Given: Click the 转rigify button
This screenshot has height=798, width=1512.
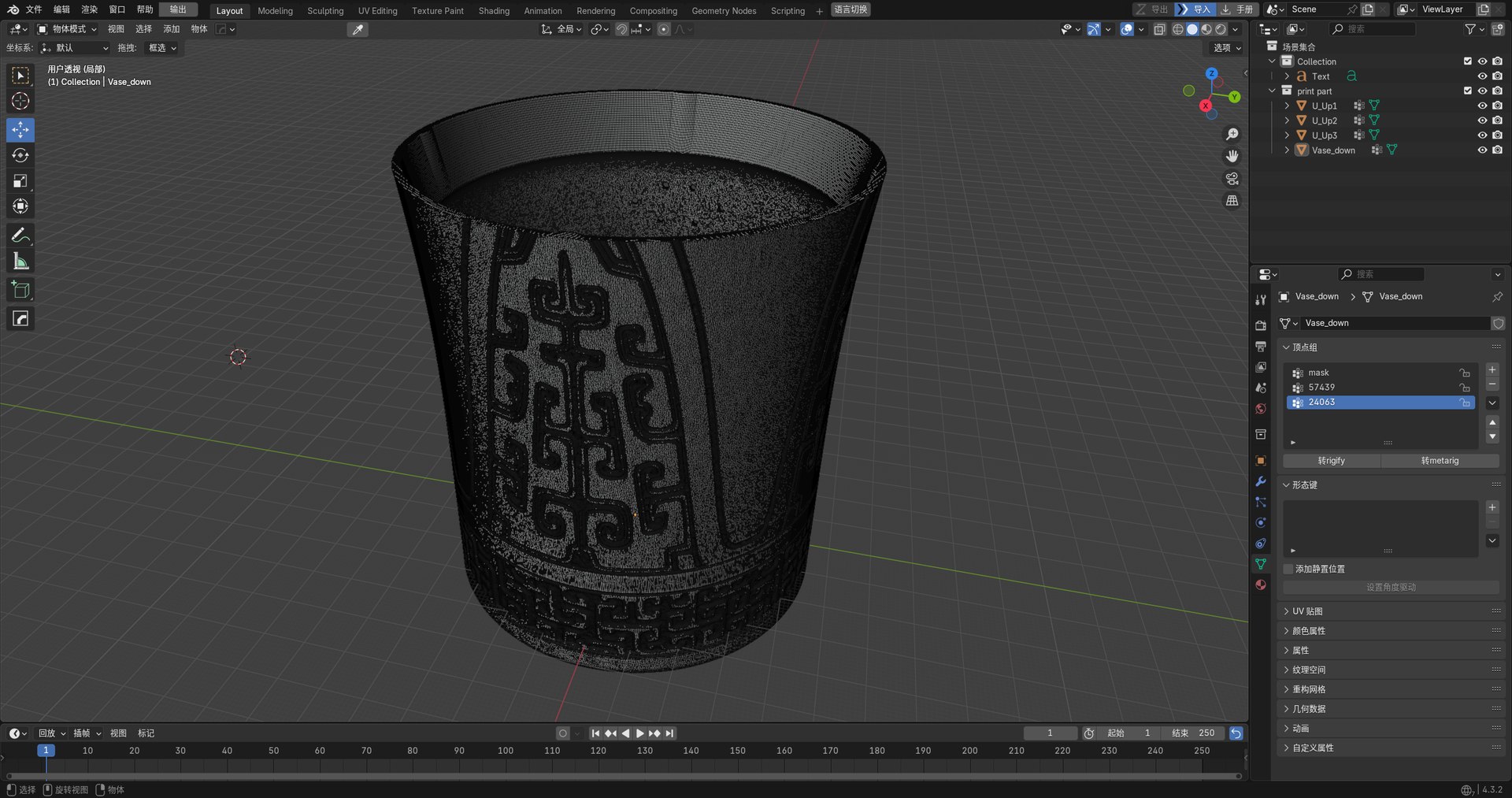Looking at the screenshot, I should (x=1332, y=461).
